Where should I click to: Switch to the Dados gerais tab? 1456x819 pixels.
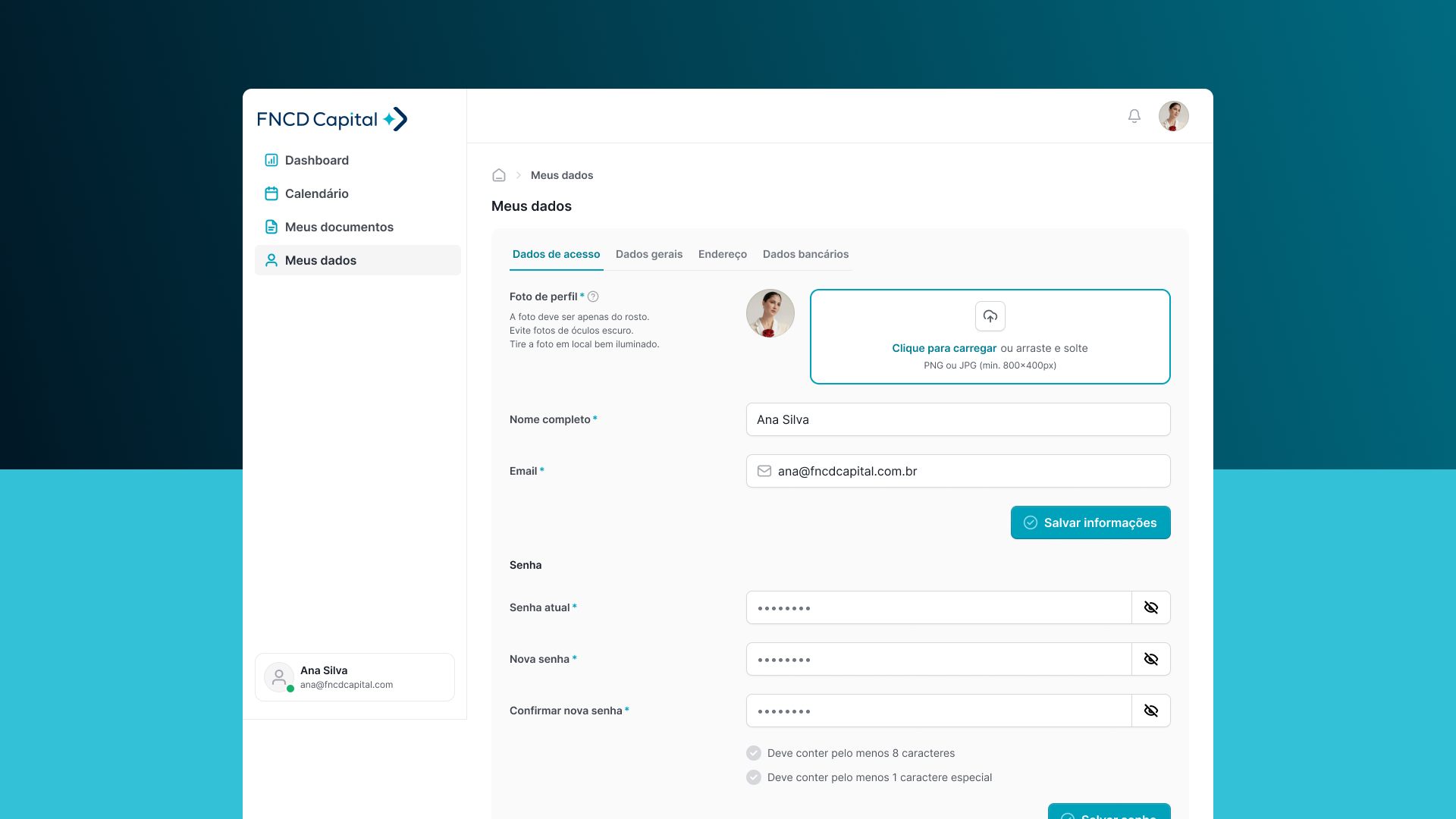(x=648, y=254)
